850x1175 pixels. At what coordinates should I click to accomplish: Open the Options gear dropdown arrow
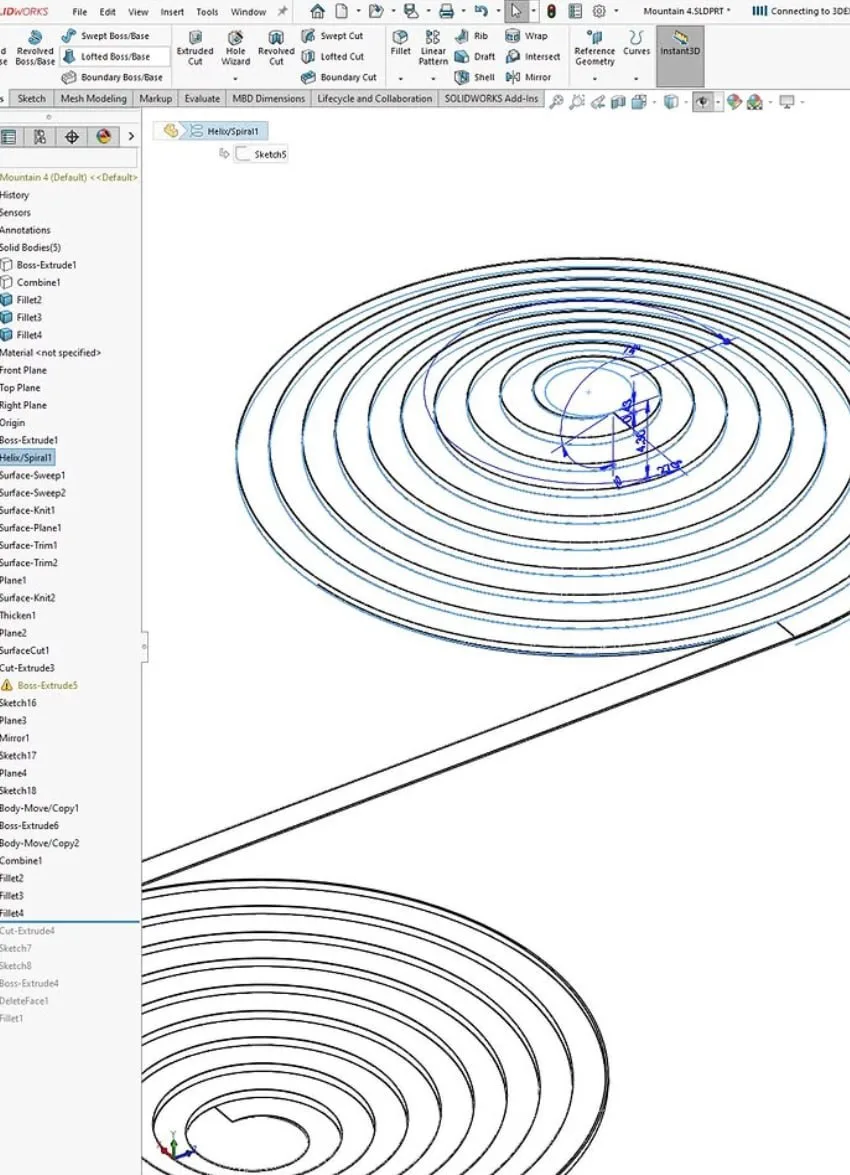pos(616,11)
